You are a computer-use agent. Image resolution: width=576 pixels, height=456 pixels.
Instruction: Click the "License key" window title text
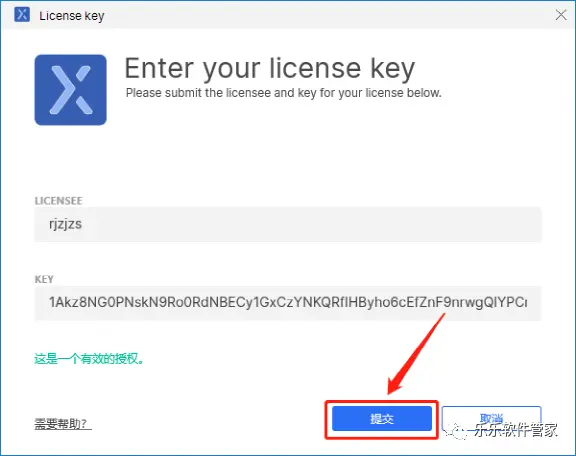(x=72, y=16)
